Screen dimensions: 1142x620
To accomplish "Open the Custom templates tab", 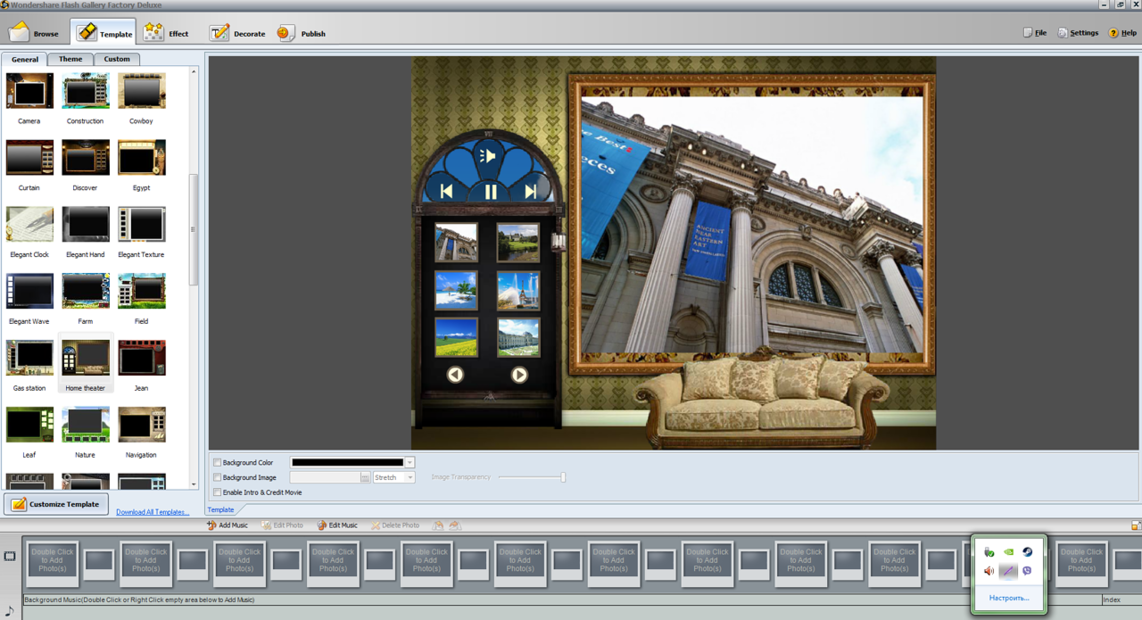I will (x=116, y=59).
